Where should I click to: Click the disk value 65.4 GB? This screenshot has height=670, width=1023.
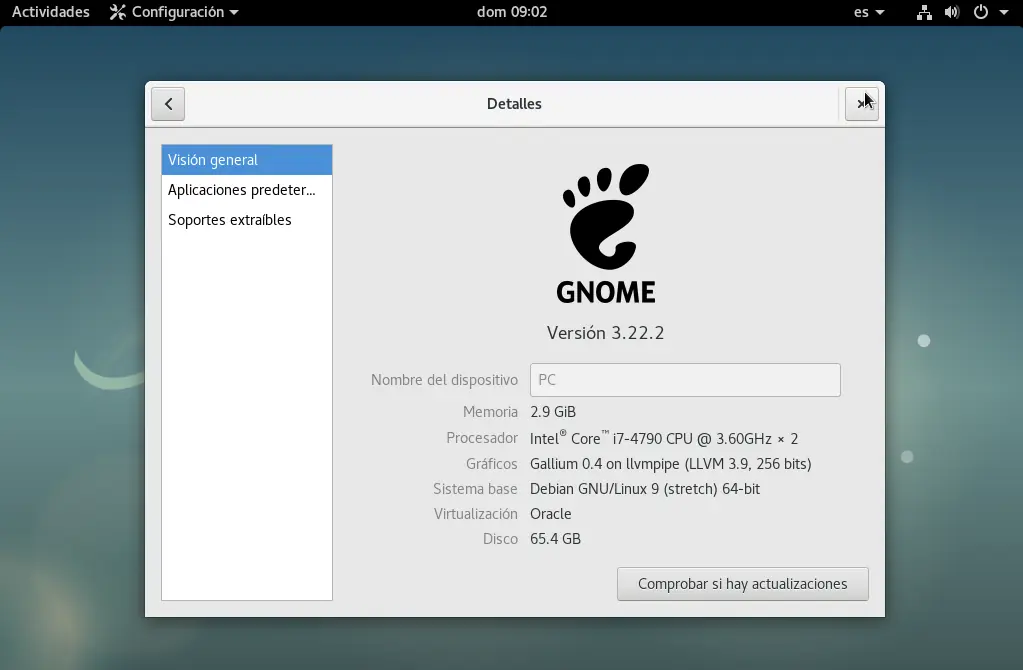click(555, 539)
